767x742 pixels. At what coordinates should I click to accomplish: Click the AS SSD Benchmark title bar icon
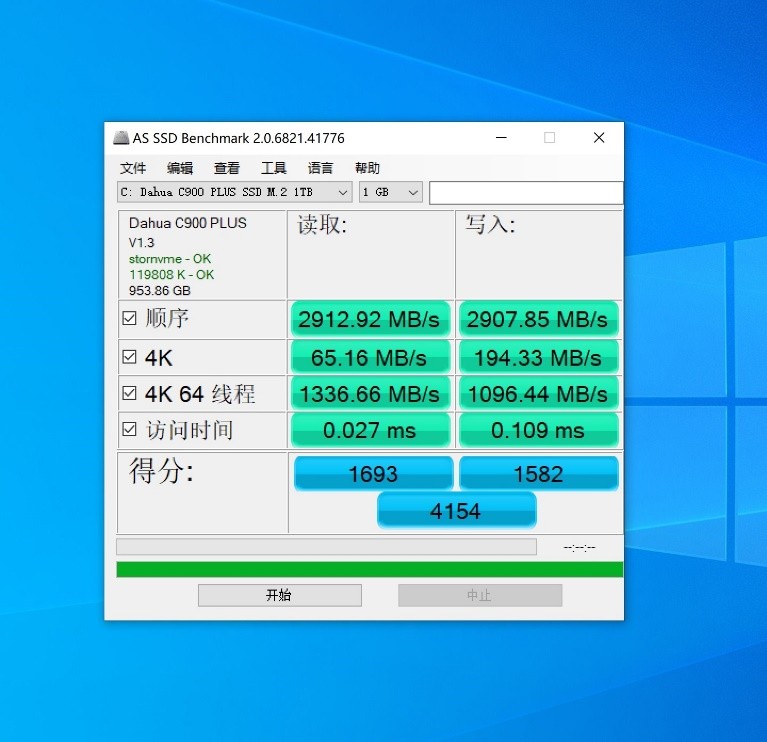(121, 138)
